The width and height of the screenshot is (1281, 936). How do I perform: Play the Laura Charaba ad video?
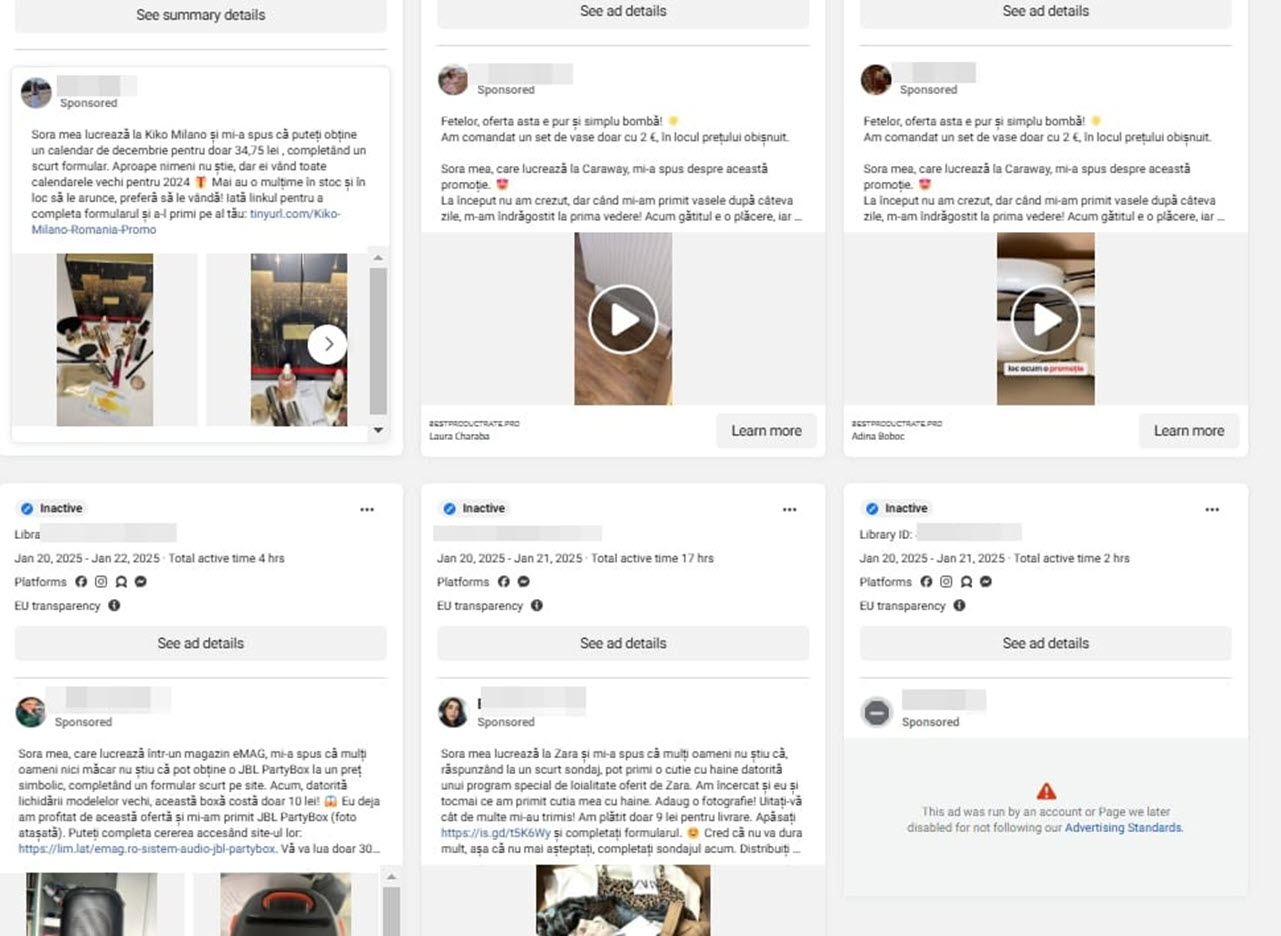623,320
